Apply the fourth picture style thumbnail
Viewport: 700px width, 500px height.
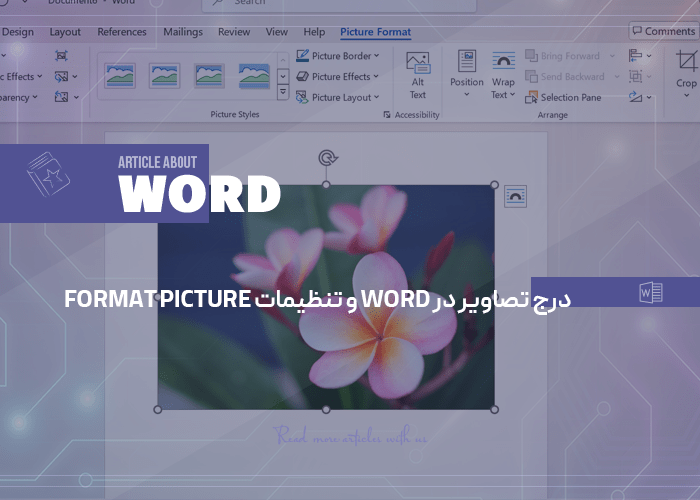coord(254,76)
